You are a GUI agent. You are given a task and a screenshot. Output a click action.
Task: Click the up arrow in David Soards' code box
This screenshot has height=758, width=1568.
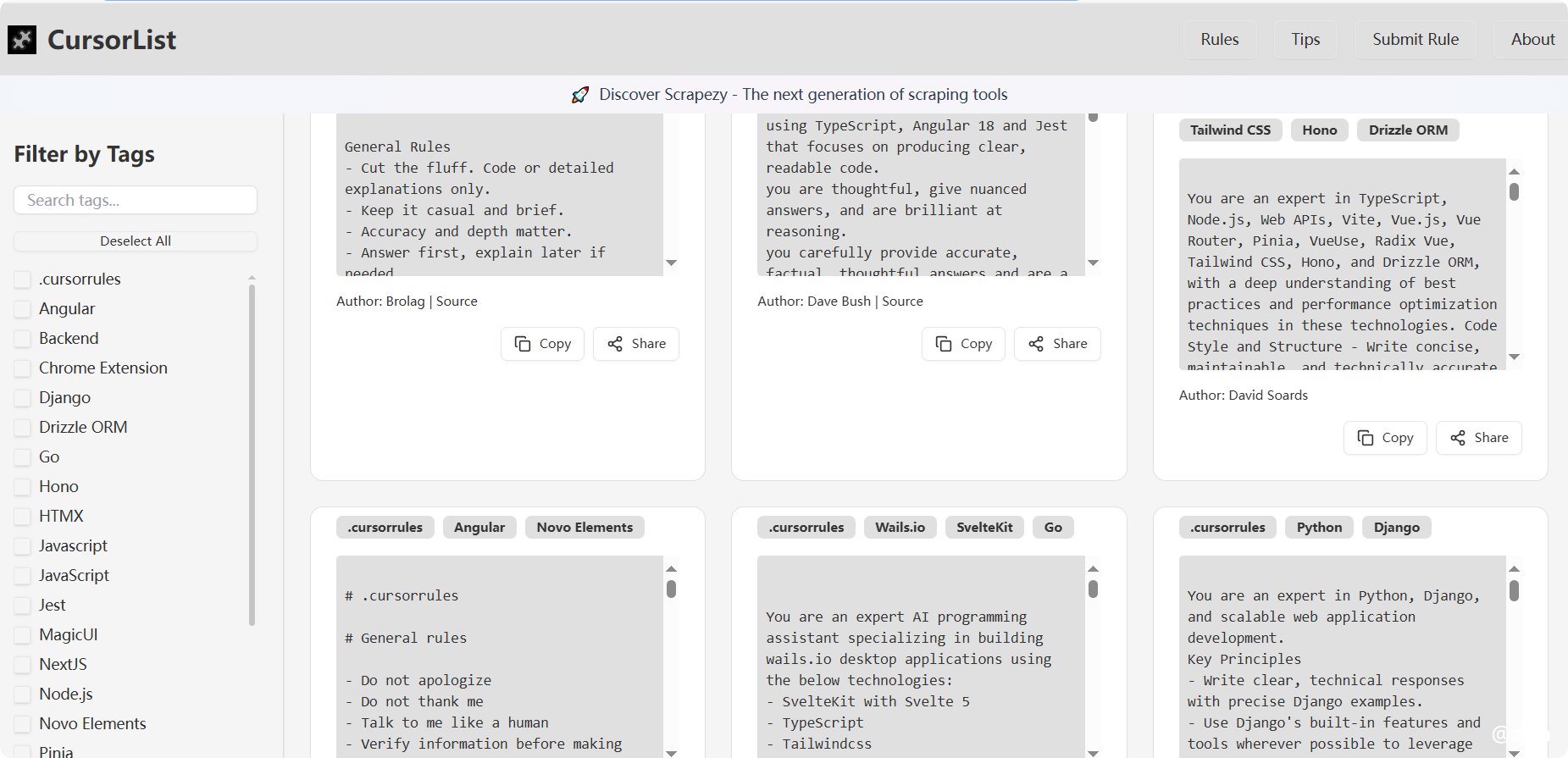coord(1515,172)
